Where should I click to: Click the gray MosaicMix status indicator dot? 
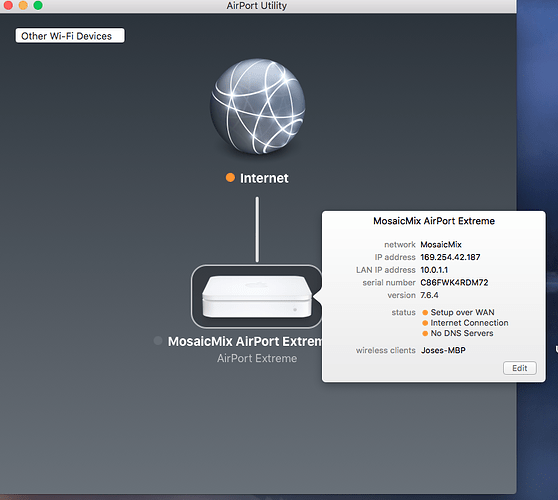158,341
